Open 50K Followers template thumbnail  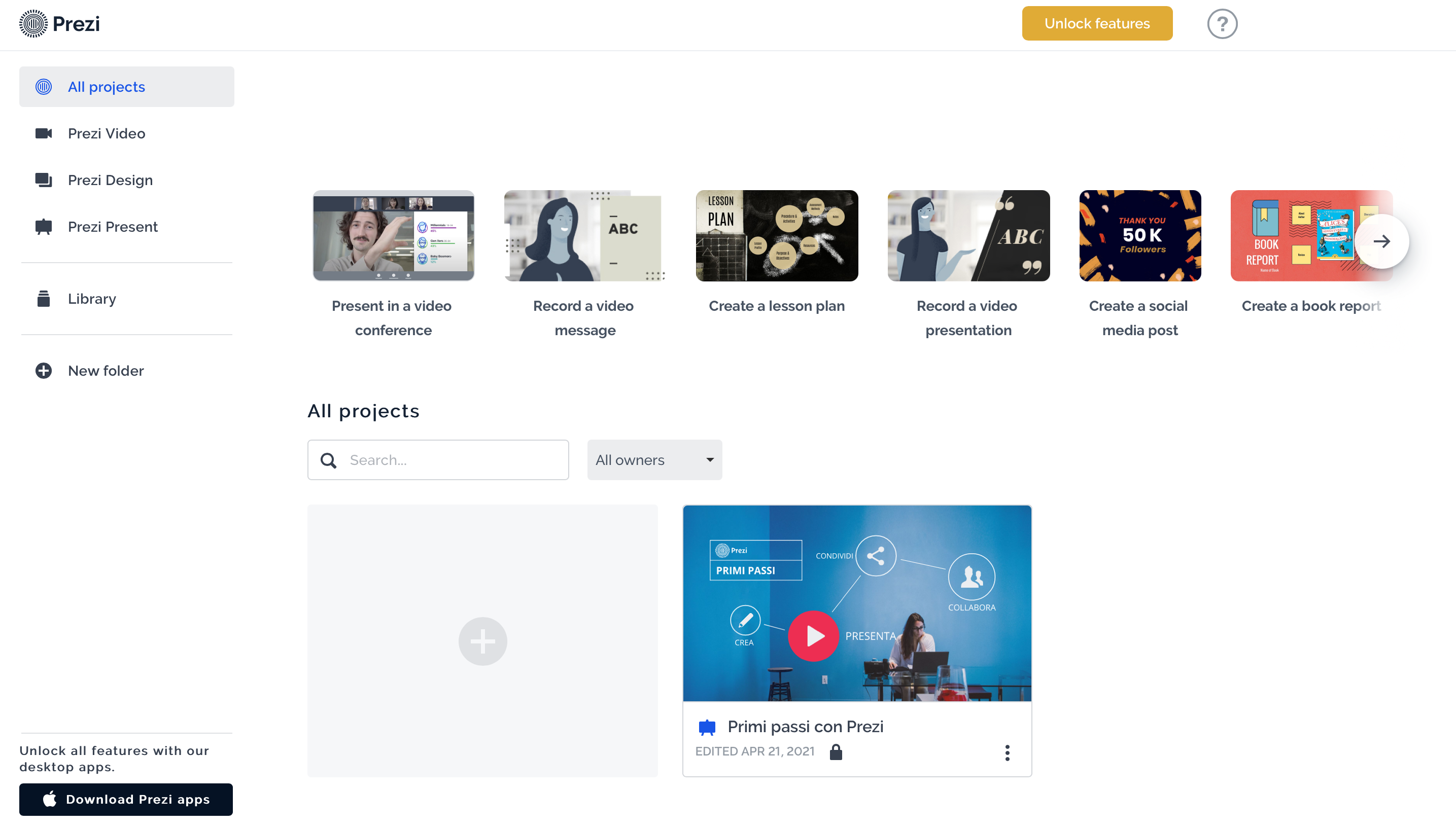pos(1139,235)
